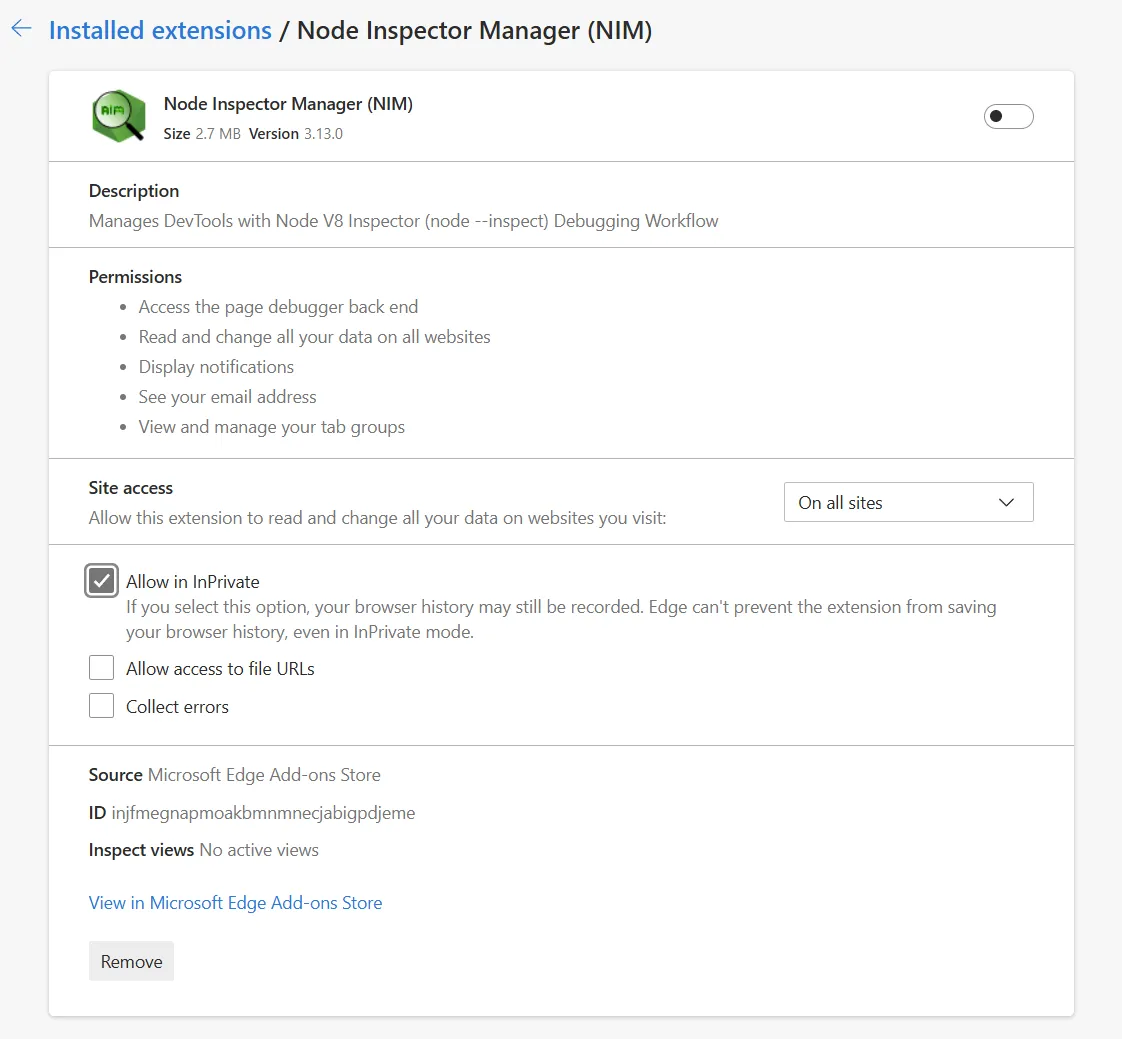Click the description text about DevTools workflow

pyautogui.click(x=404, y=221)
